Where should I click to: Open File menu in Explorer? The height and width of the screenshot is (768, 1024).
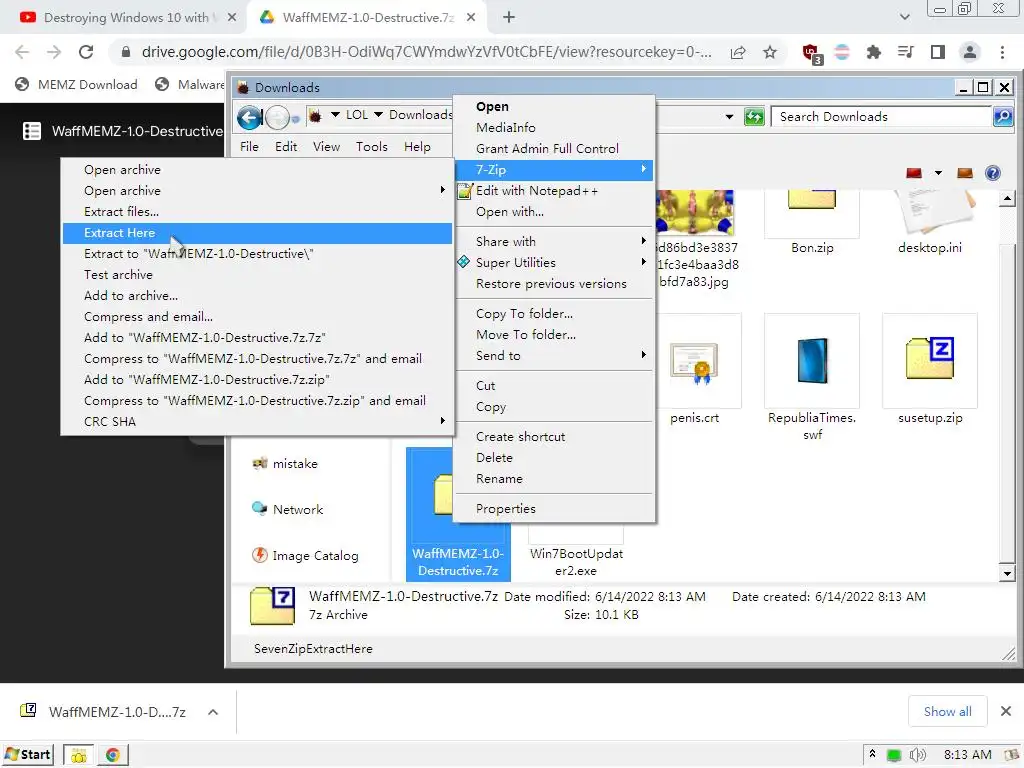point(249,147)
